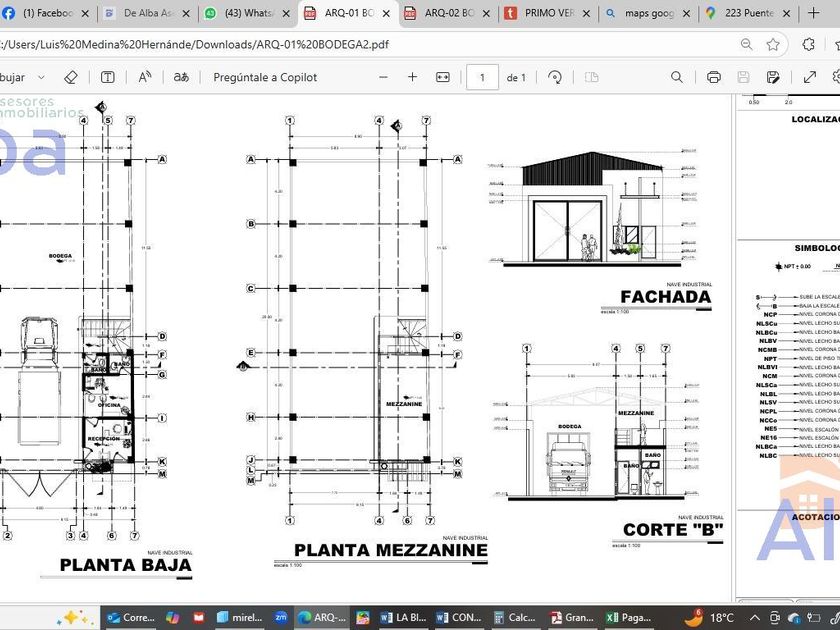Toggle fit to width view

[x=442, y=77]
